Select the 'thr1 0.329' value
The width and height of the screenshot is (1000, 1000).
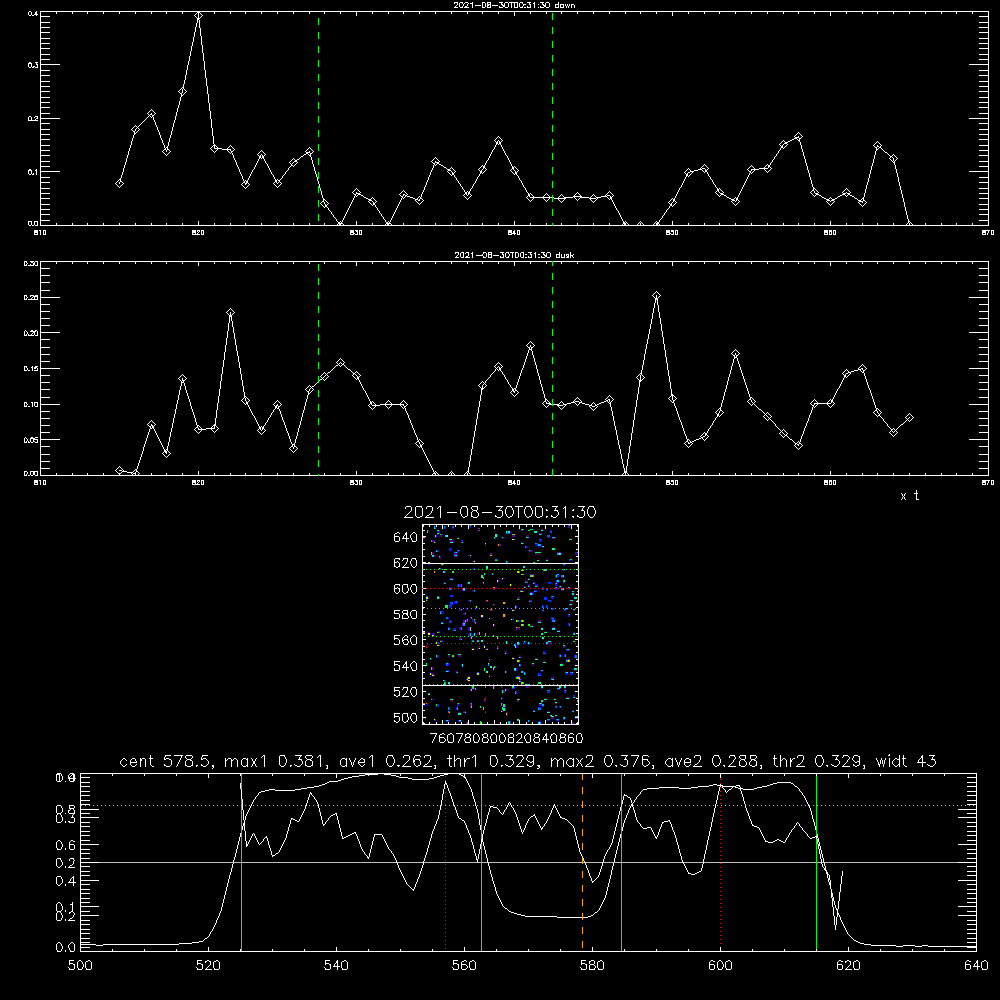point(491,761)
